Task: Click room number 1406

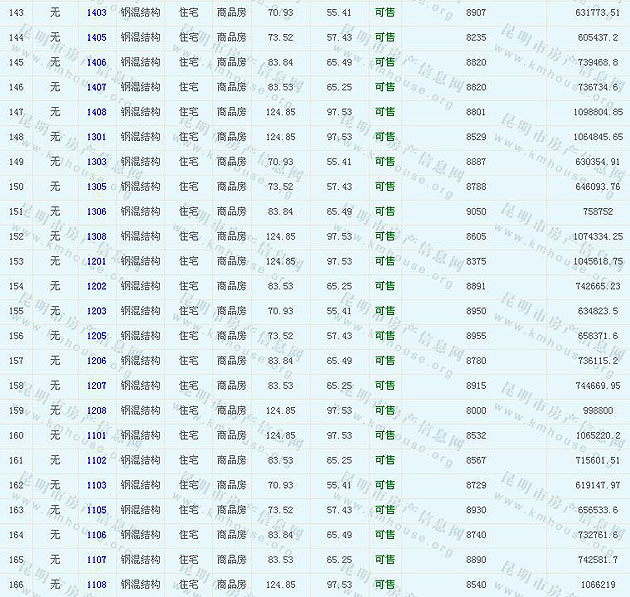Action: point(97,62)
